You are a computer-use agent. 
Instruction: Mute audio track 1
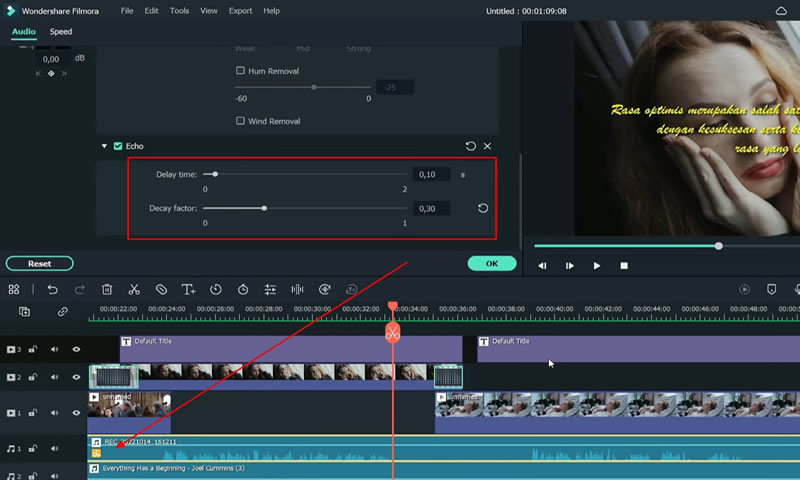click(x=54, y=448)
